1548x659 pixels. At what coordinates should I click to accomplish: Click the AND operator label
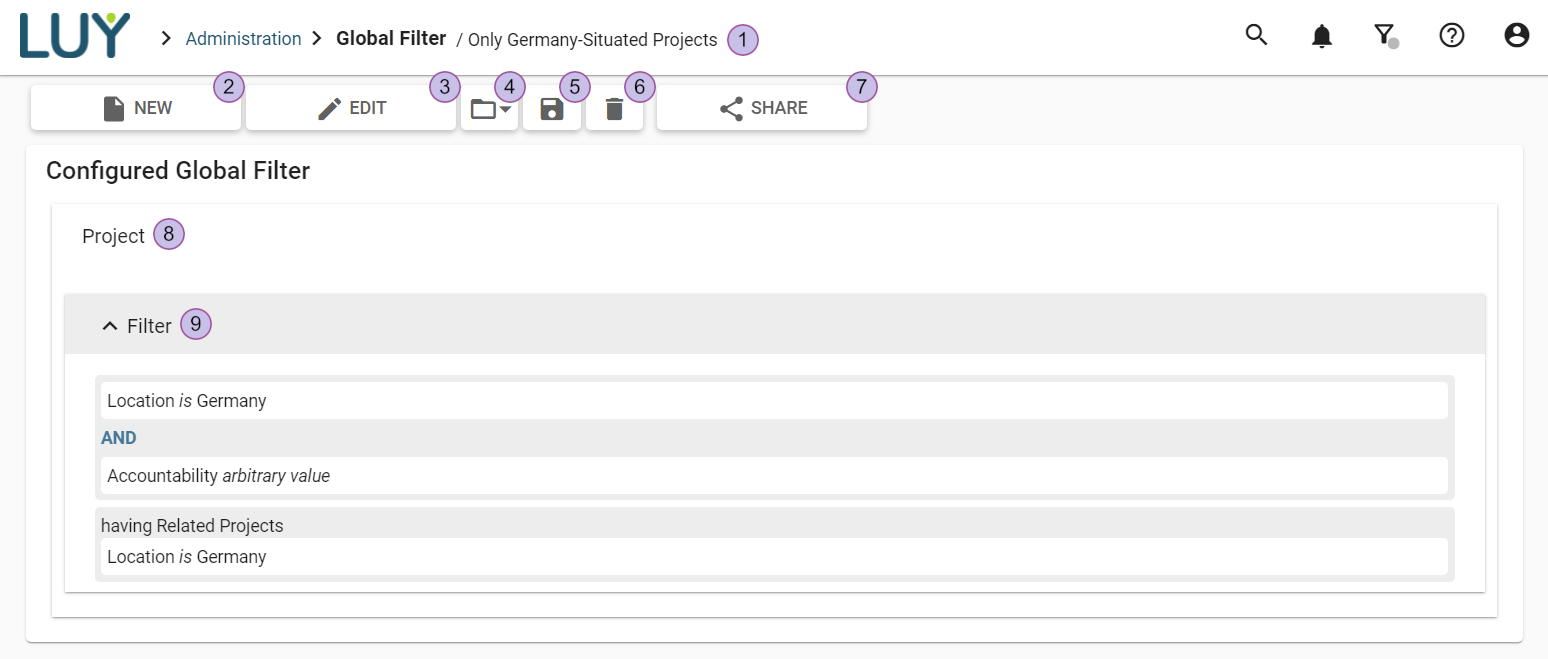[119, 438]
